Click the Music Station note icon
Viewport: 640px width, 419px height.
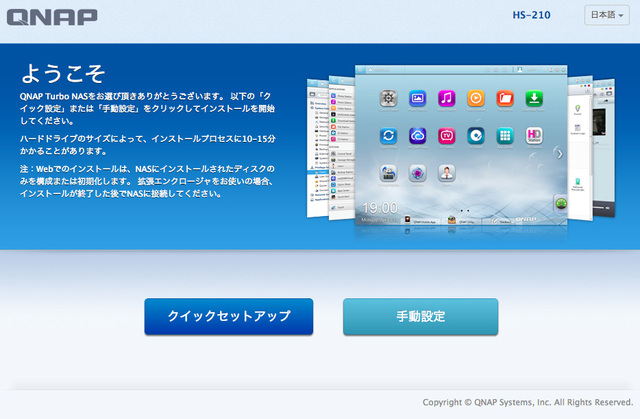pos(447,98)
